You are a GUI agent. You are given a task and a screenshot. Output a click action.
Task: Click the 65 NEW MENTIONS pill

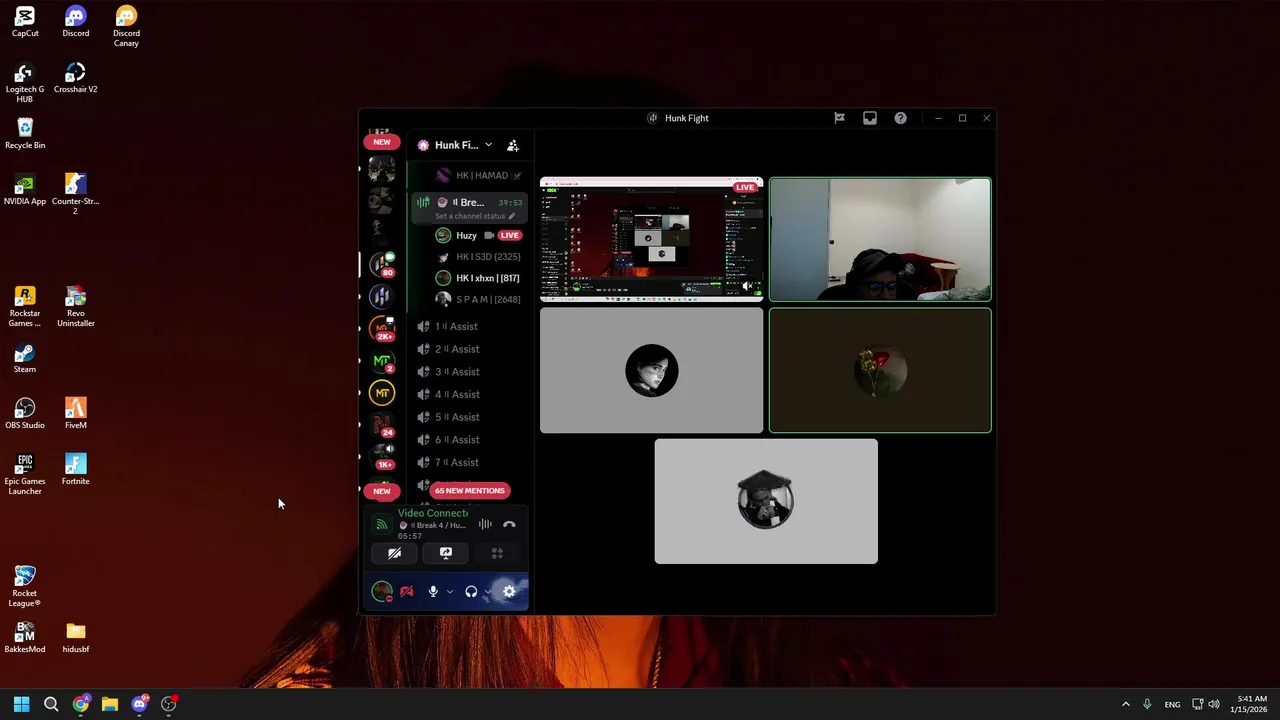point(470,491)
